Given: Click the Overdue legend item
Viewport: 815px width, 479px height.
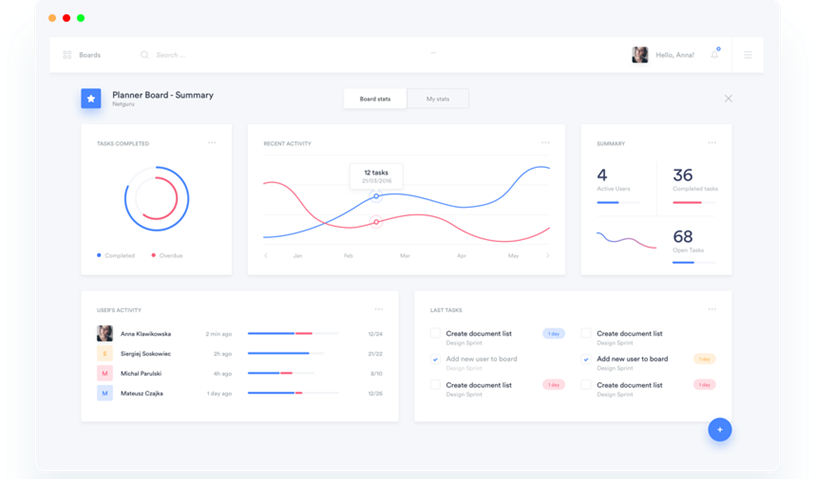Looking at the screenshot, I should click(167, 255).
